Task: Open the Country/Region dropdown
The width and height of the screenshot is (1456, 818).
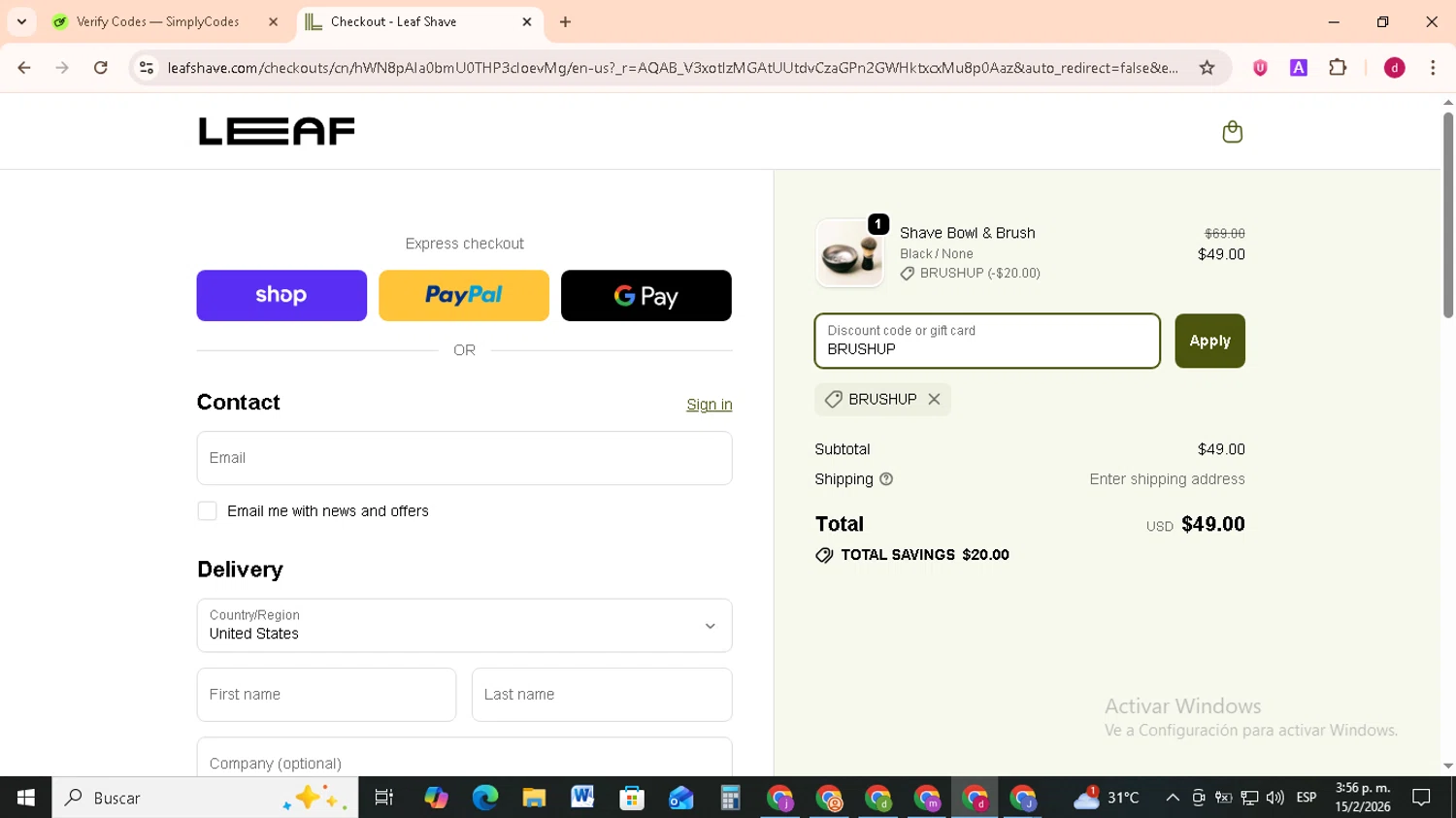Action: pyautogui.click(x=464, y=625)
